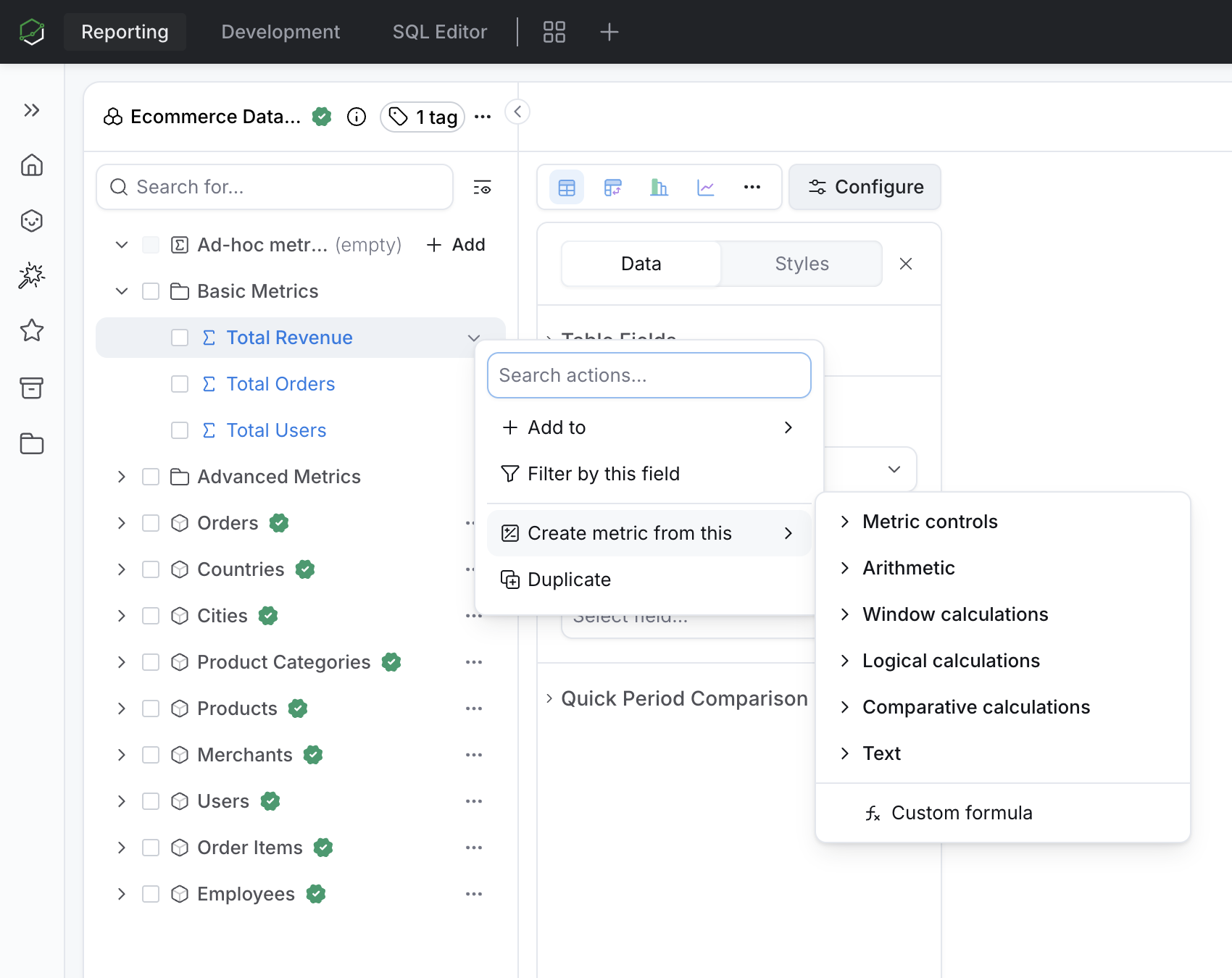Check the Basic Metrics folder checkbox

tap(151, 291)
